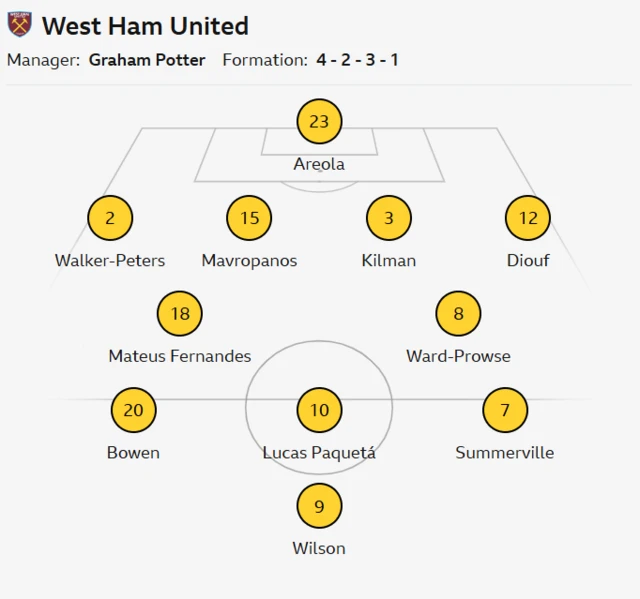Click Kilman's number 3 badge
Screen dimensions: 640x599
(x=389, y=218)
